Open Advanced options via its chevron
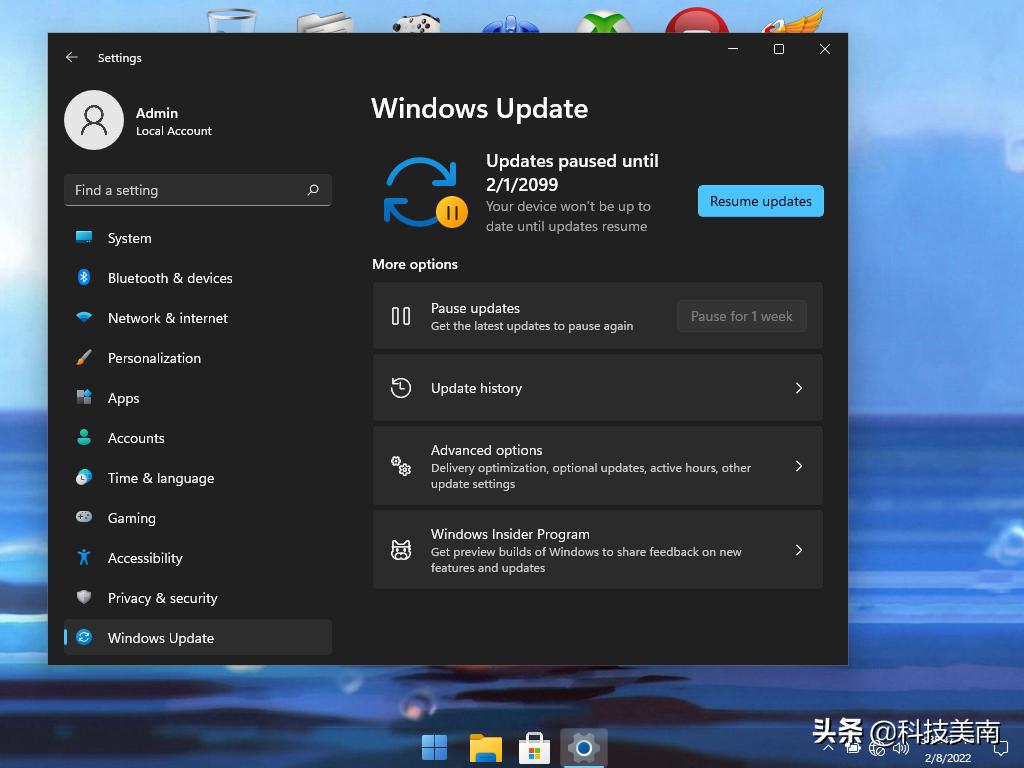The image size is (1024, 768). point(798,465)
